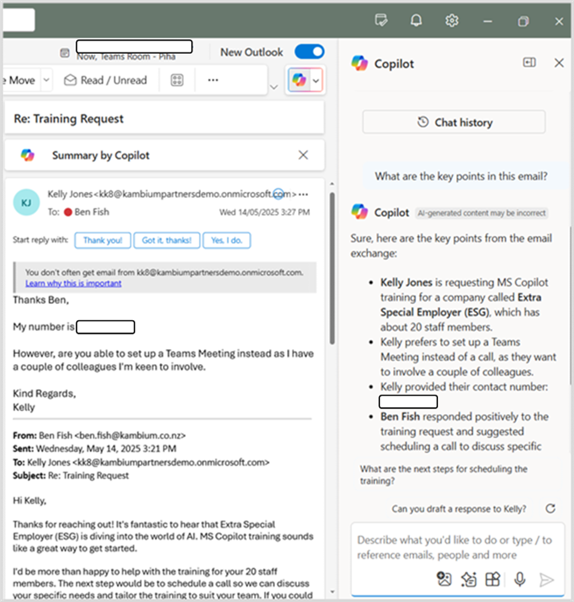The image size is (574, 602).
Task: Click the calendar icon near Teams Room text
Action: pos(65,53)
